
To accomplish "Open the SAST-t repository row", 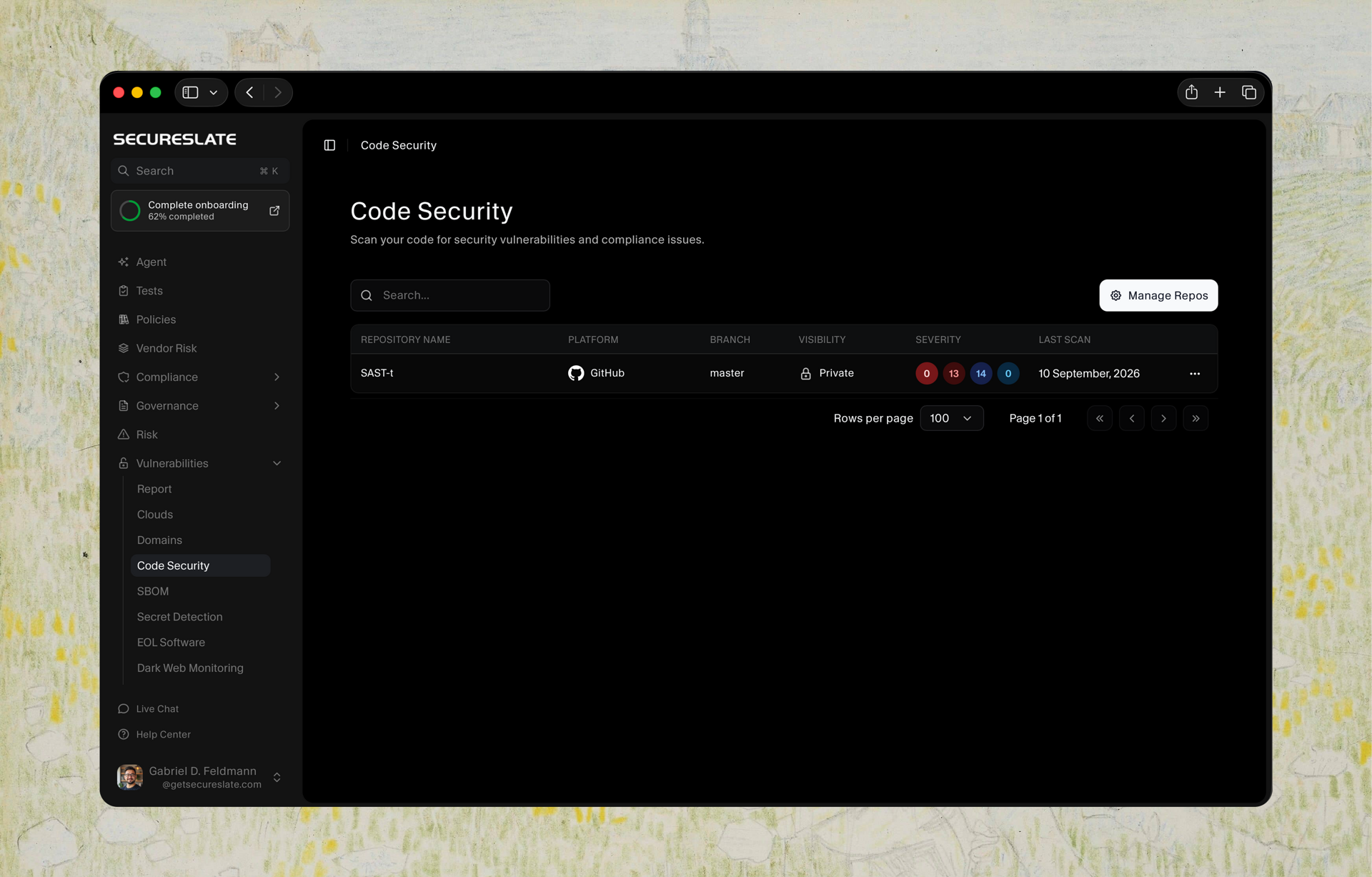I will pos(784,373).
